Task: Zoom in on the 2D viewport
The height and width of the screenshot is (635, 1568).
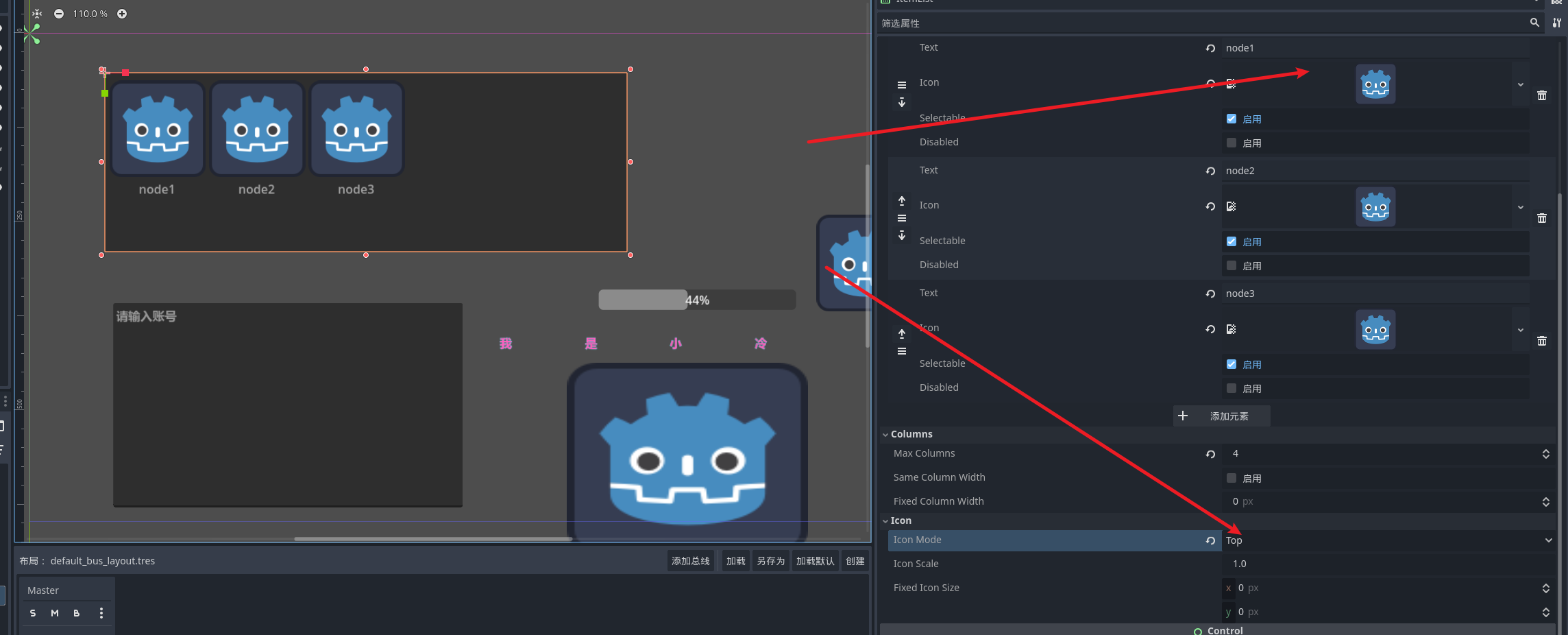Action: pos(122,14)
